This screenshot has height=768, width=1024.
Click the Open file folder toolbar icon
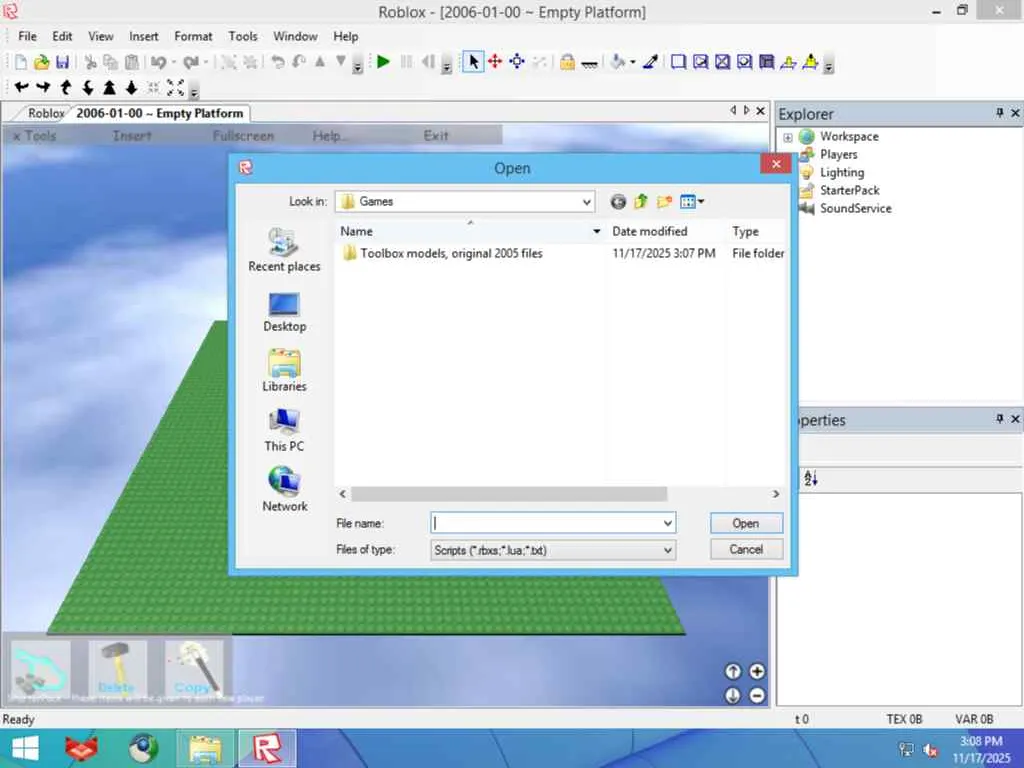click(x=42, y=62)
